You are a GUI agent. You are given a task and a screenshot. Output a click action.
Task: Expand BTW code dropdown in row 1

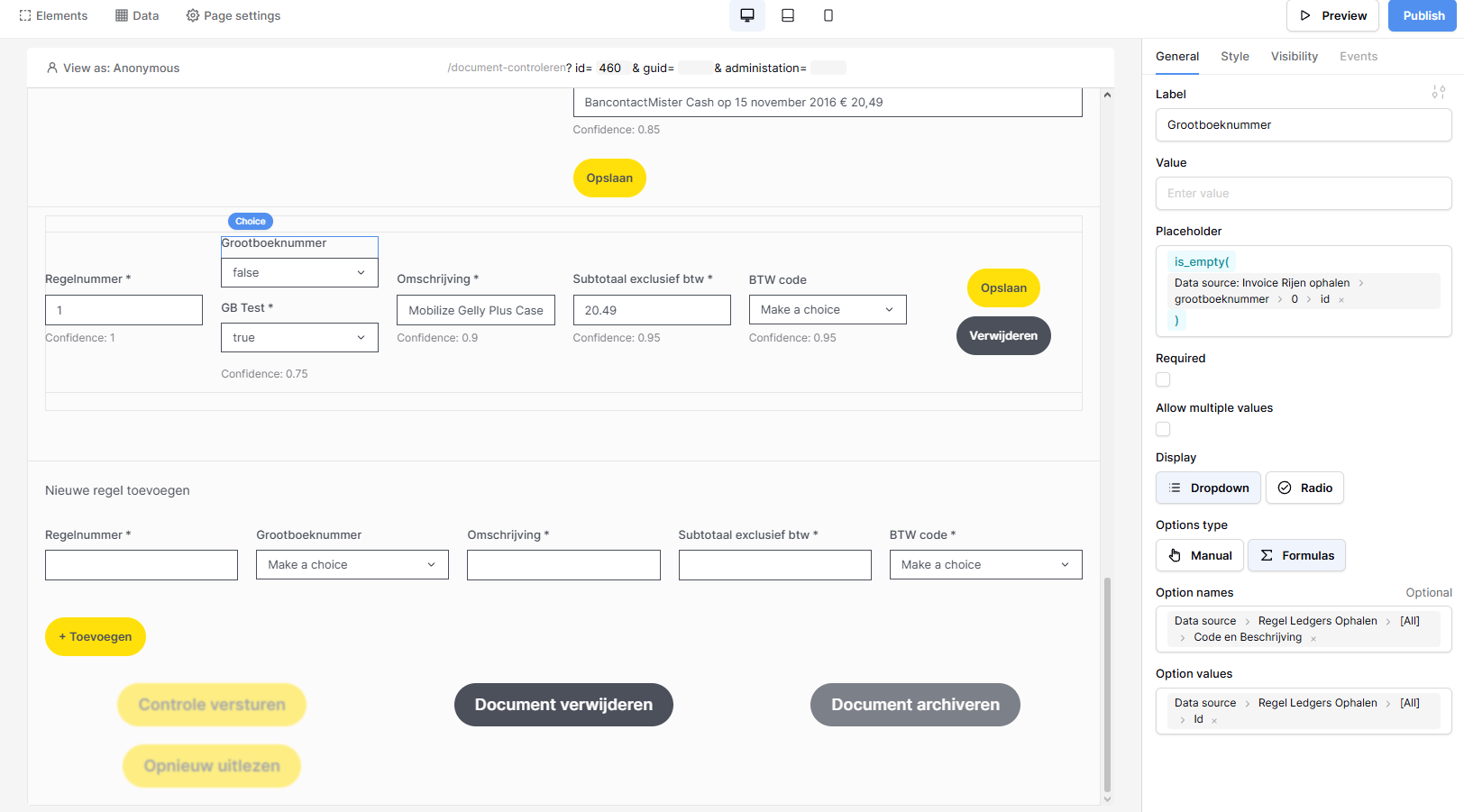827,310
